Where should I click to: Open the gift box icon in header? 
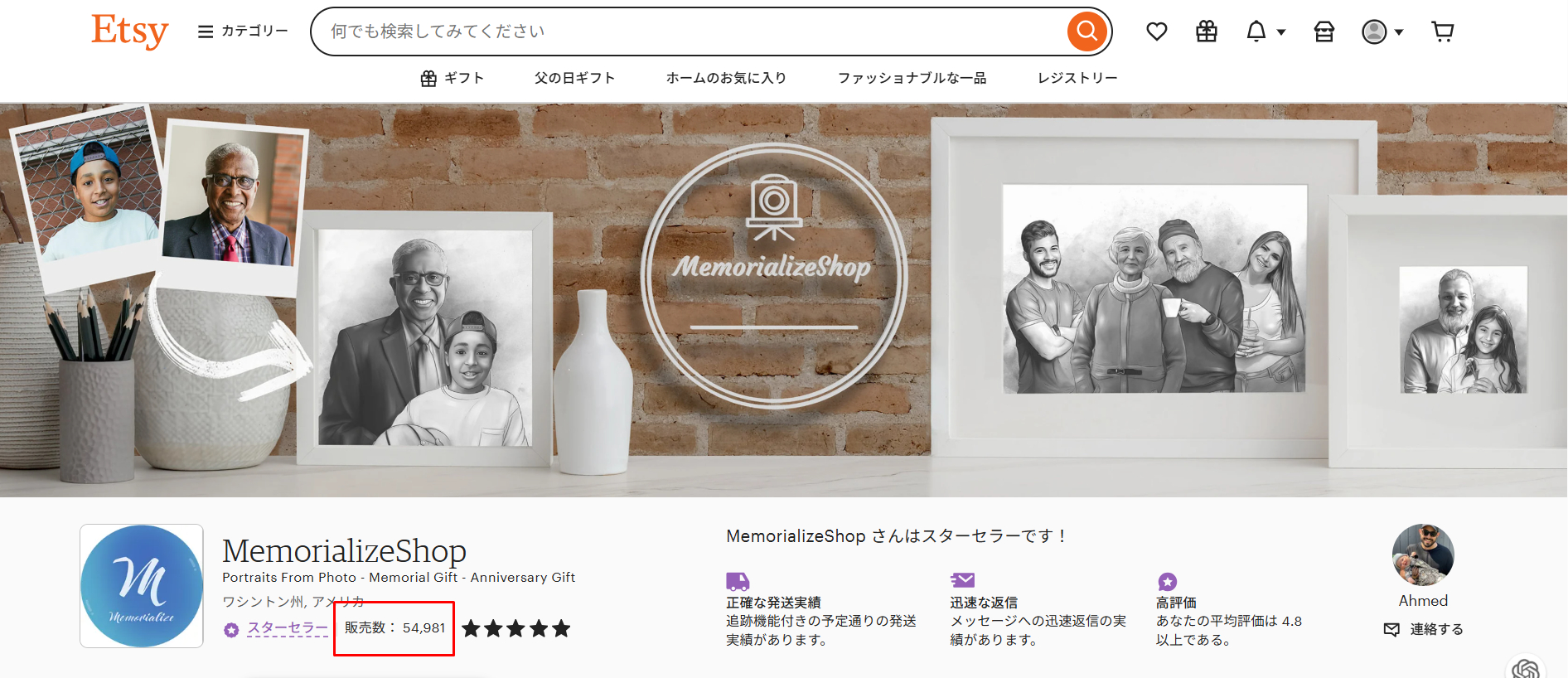point(1207,31)
